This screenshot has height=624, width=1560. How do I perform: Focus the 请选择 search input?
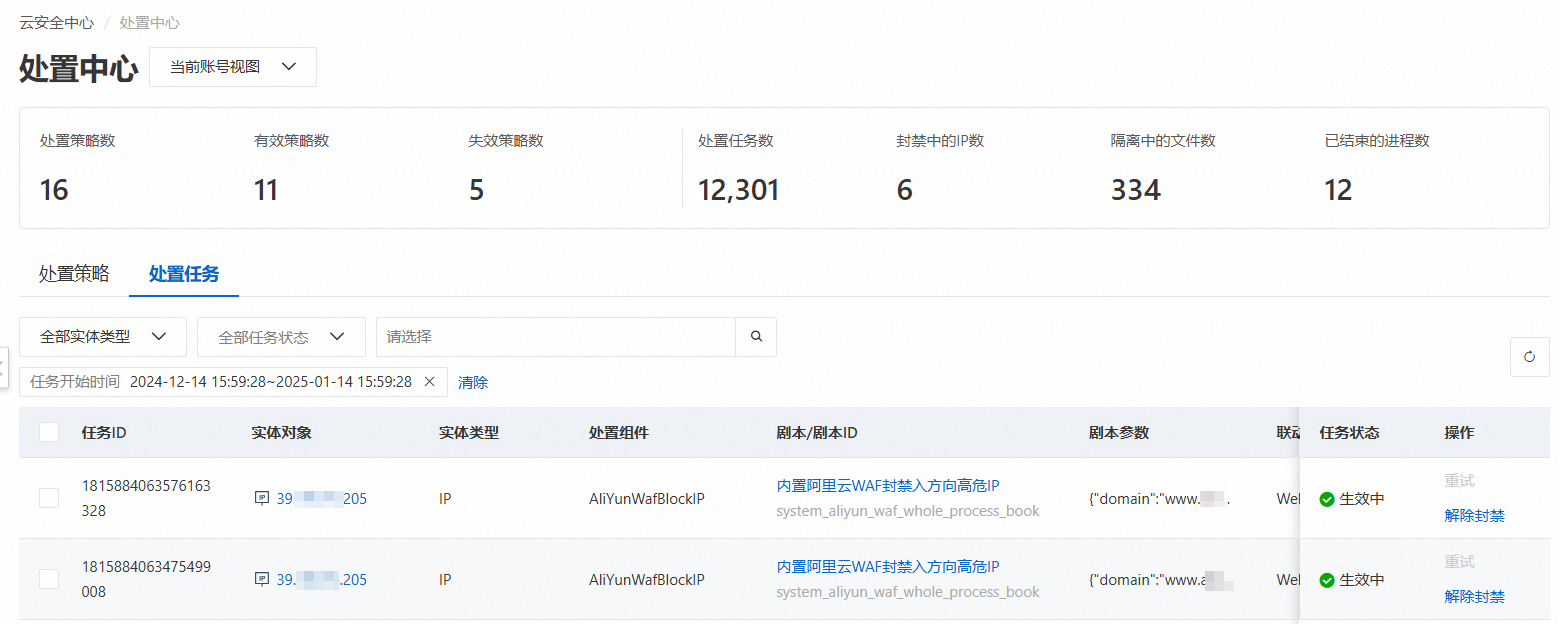pyautogui.click(x=556, y=337)
